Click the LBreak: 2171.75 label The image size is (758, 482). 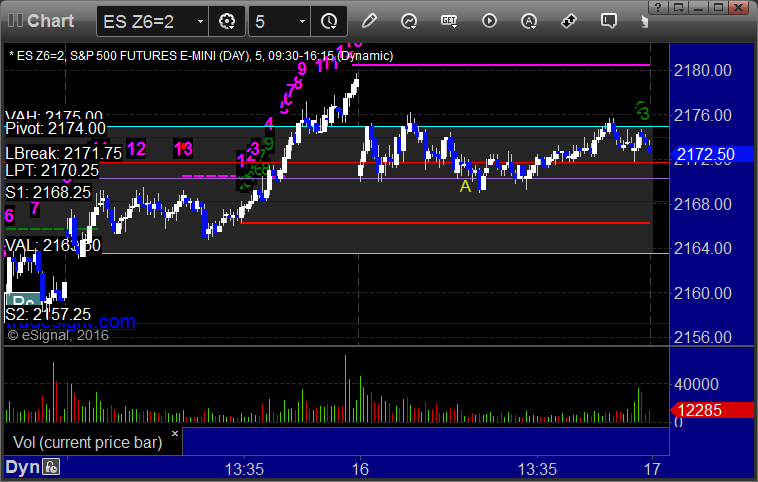pyautogui.click(x=63, y=153)
